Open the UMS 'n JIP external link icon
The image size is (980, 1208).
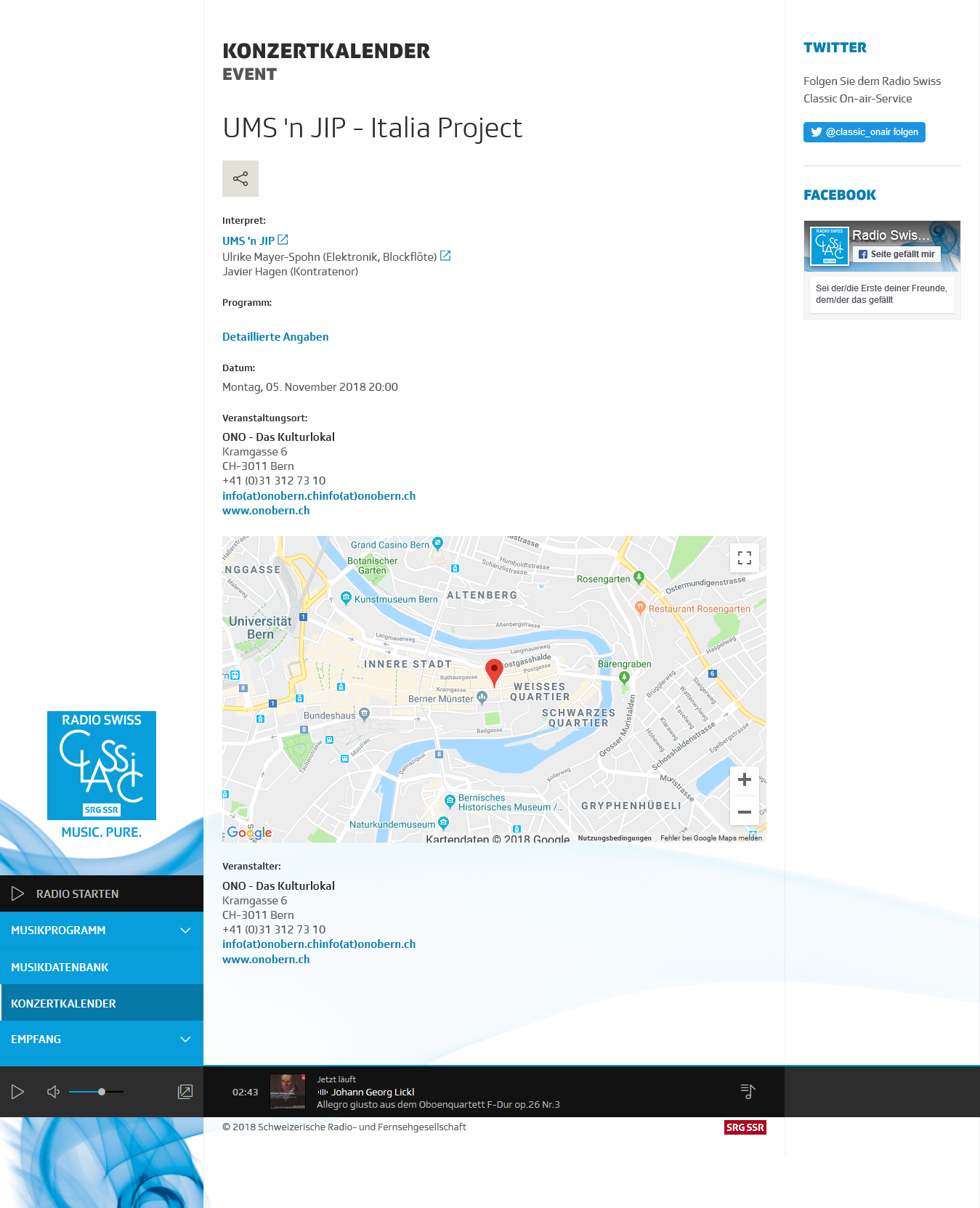click(x=283, y=240)
